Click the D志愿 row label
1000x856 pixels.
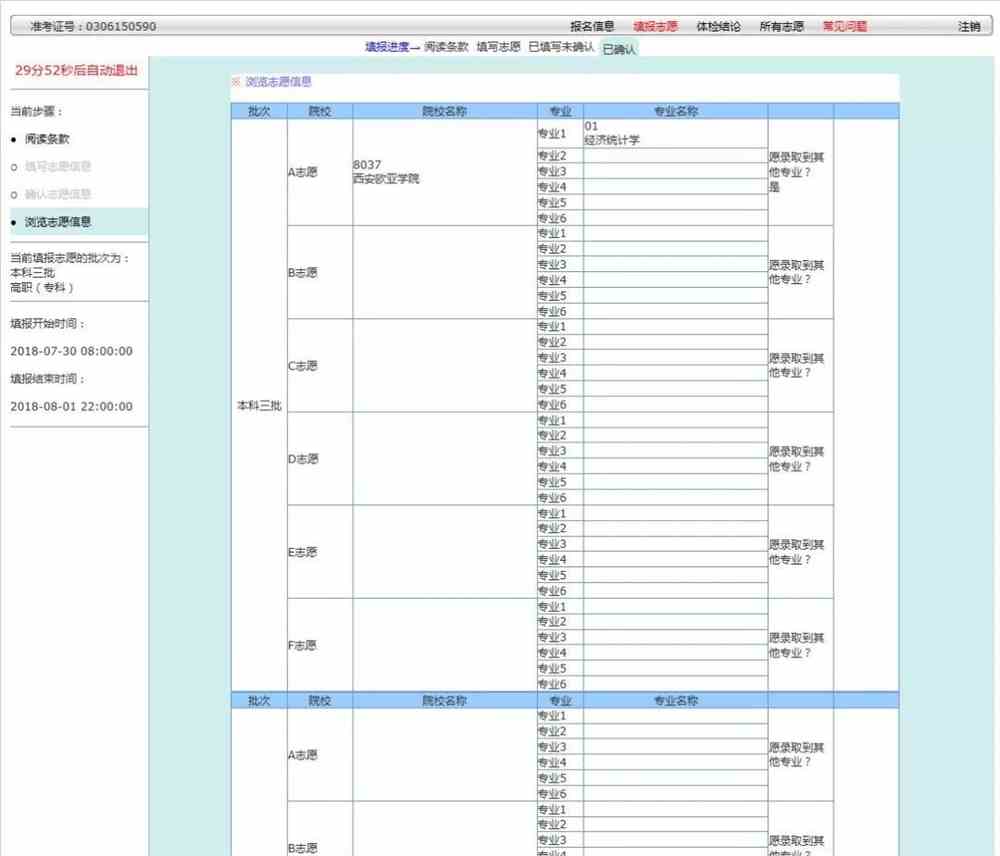302,459
